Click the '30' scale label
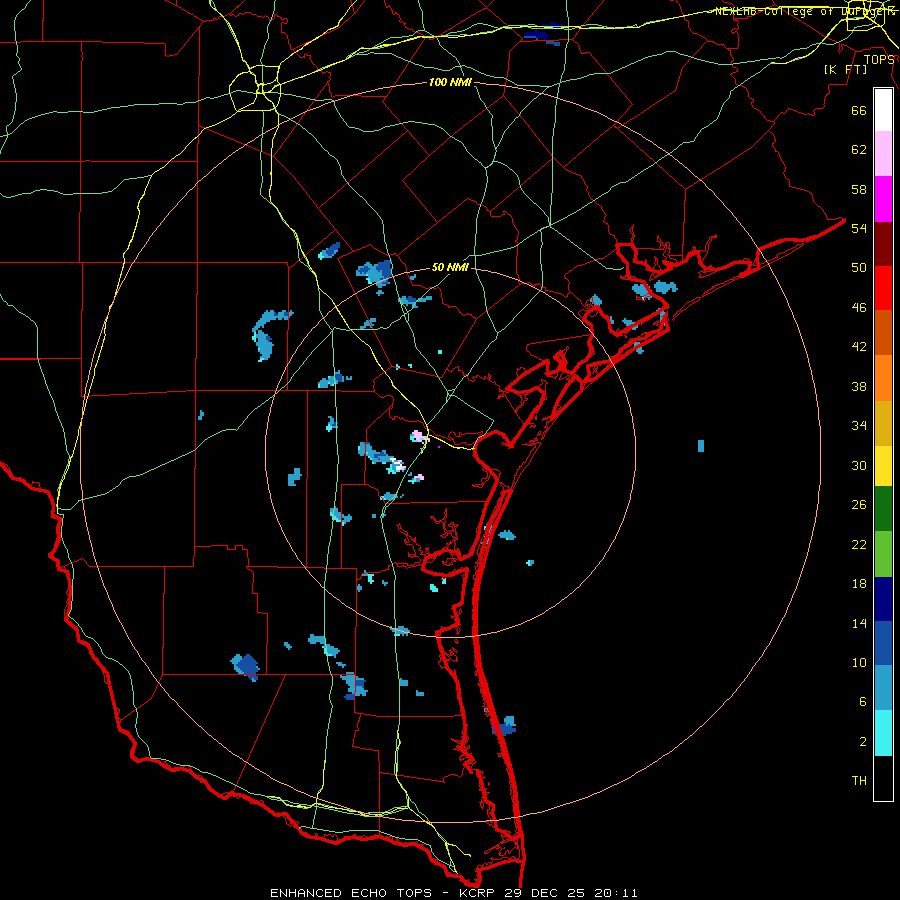 859,465
